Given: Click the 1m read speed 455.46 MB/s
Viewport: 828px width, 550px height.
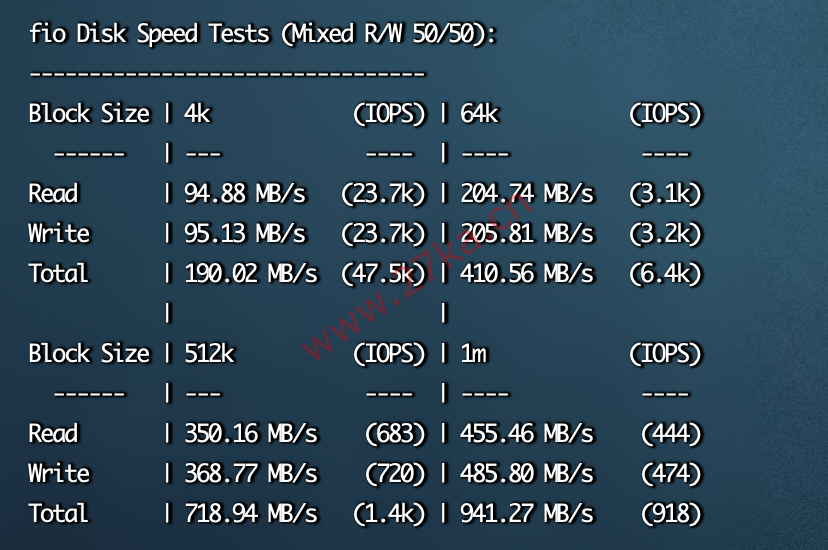Looking at the screenshot, I should [x=527, y=433].
